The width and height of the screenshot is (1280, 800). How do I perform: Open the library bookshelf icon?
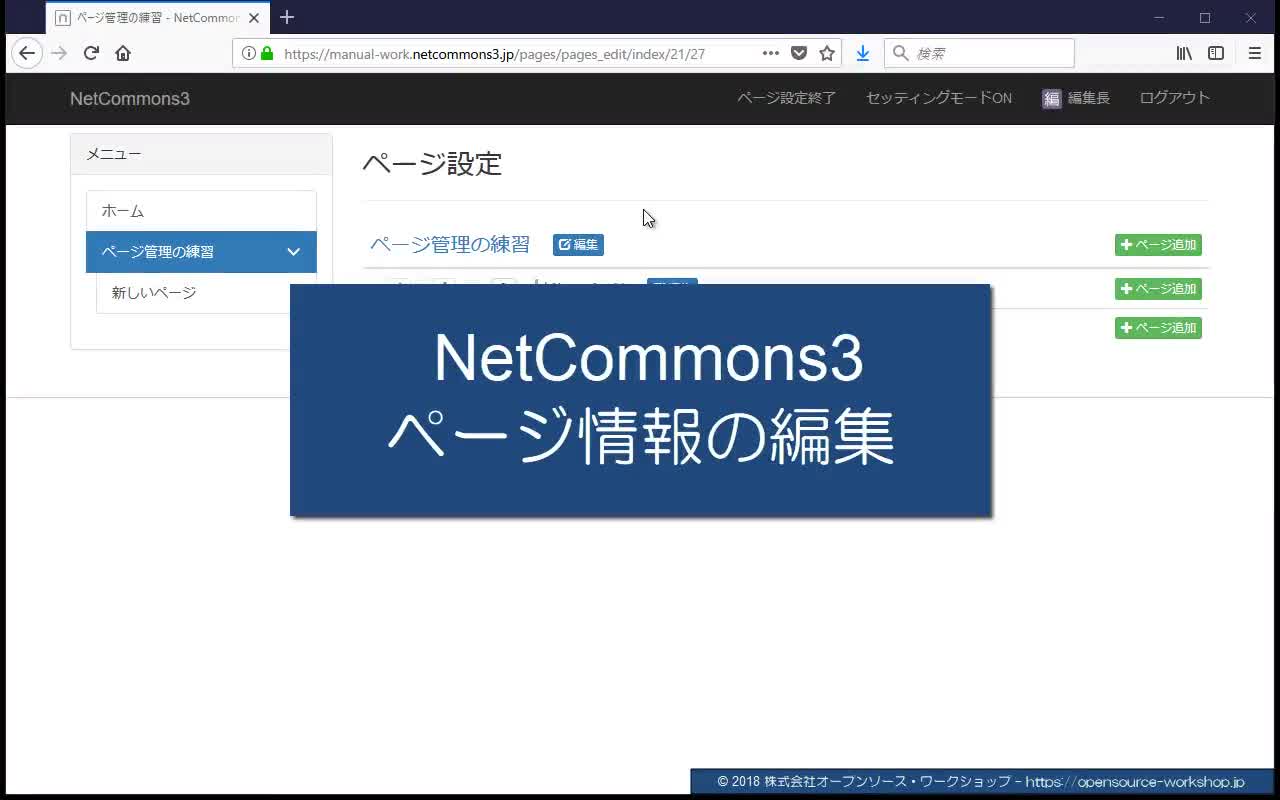point(1184,54)
